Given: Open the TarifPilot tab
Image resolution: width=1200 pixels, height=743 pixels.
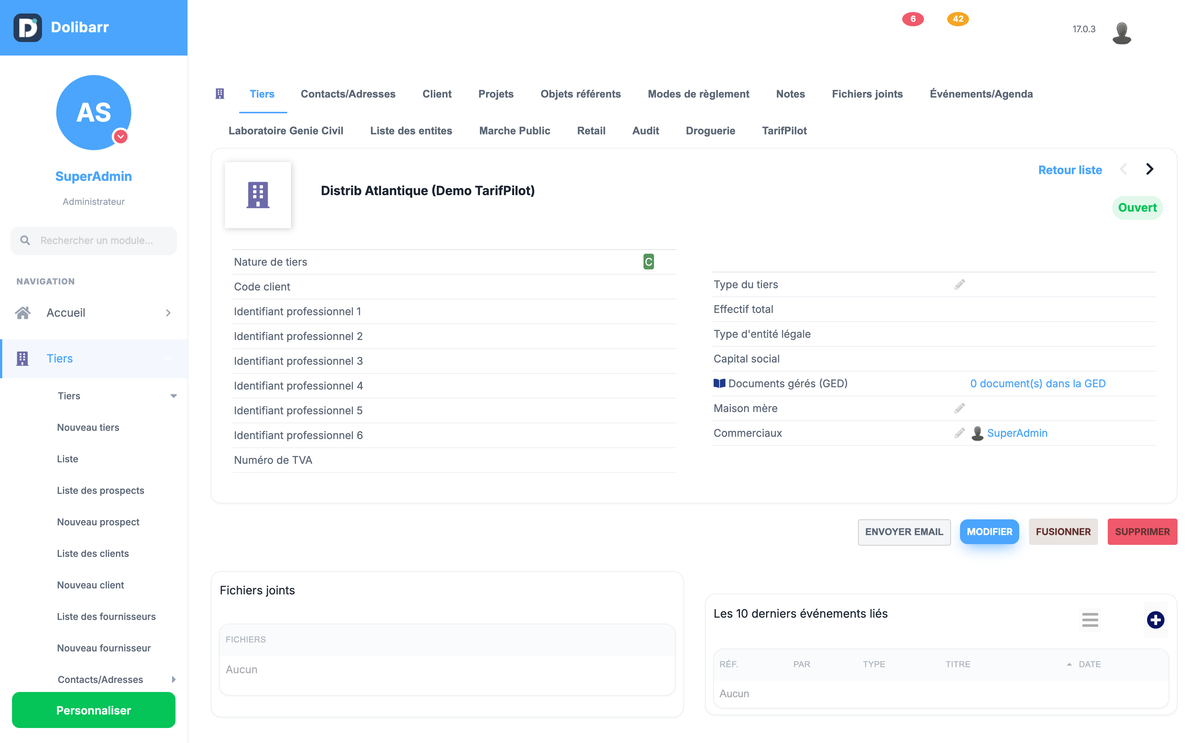Looking at the screenshot, I should click(784, 131).
